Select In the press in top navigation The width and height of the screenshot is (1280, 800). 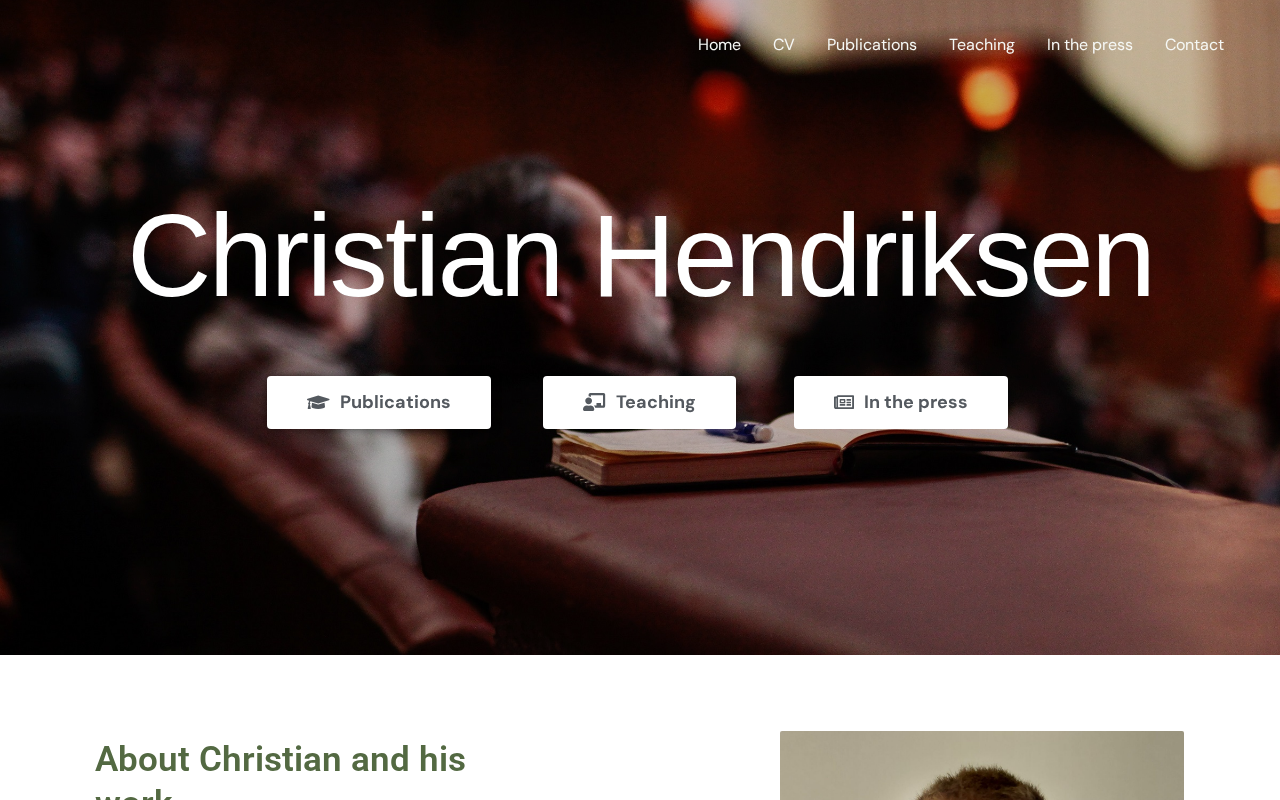pos(1090,45)
